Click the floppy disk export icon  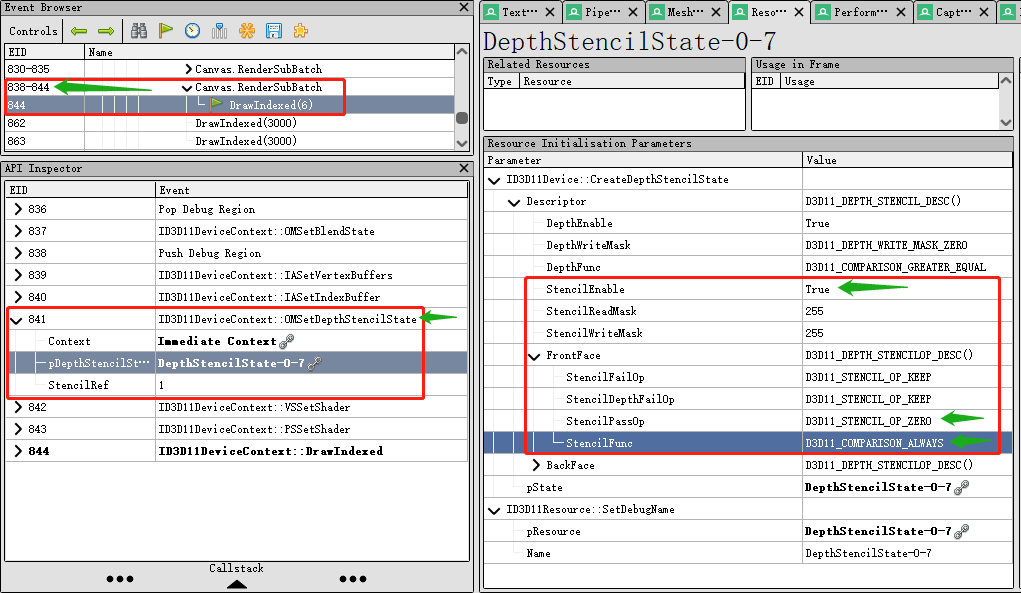273,31
